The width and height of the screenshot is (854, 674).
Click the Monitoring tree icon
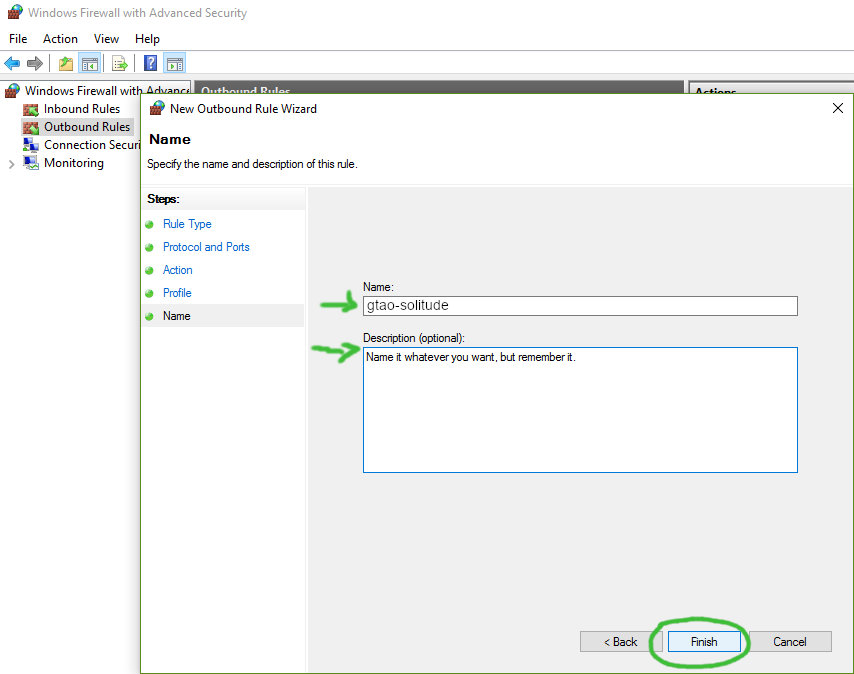point(30,163)
